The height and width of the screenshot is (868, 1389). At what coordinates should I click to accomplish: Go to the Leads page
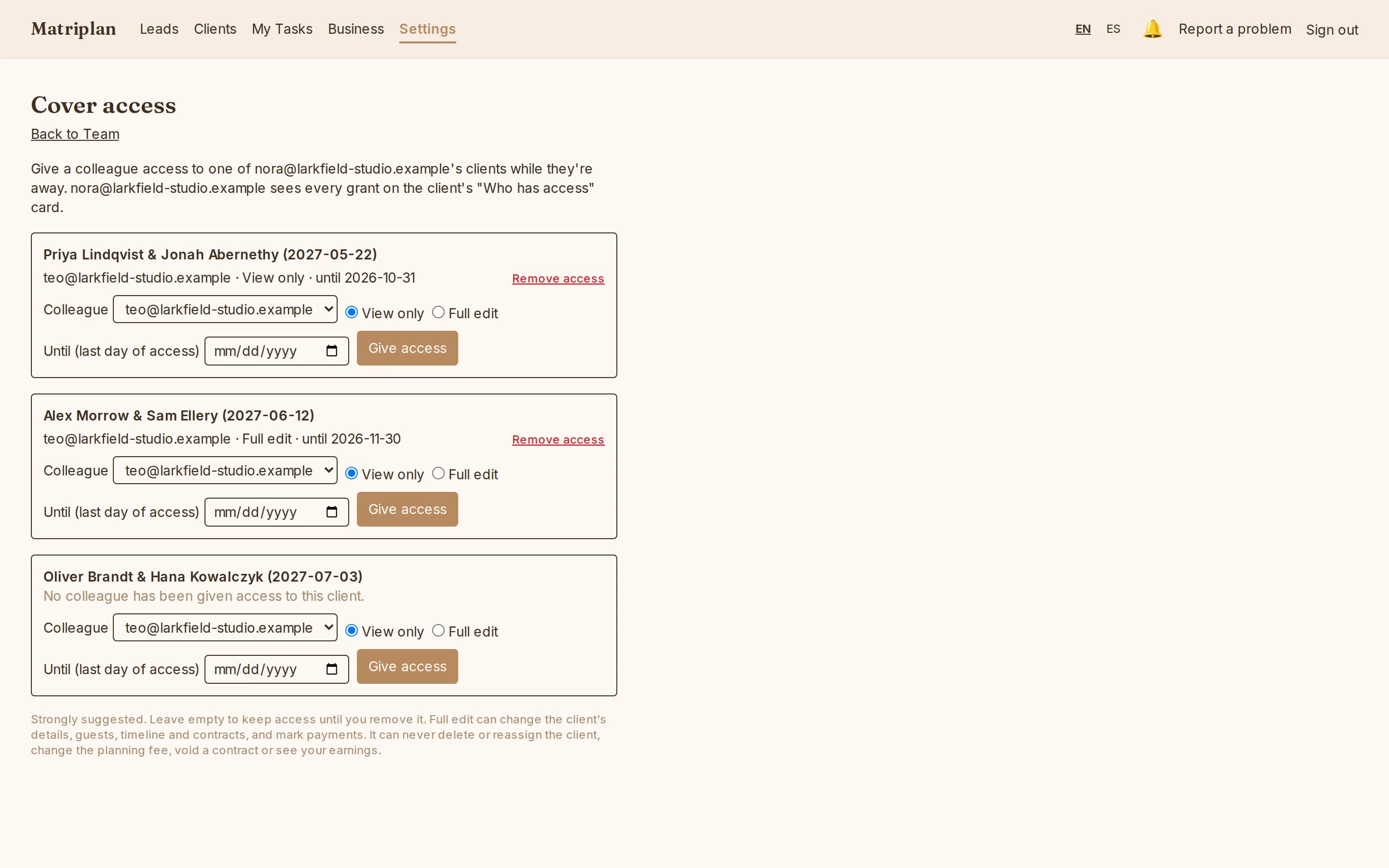coord(159,29)
